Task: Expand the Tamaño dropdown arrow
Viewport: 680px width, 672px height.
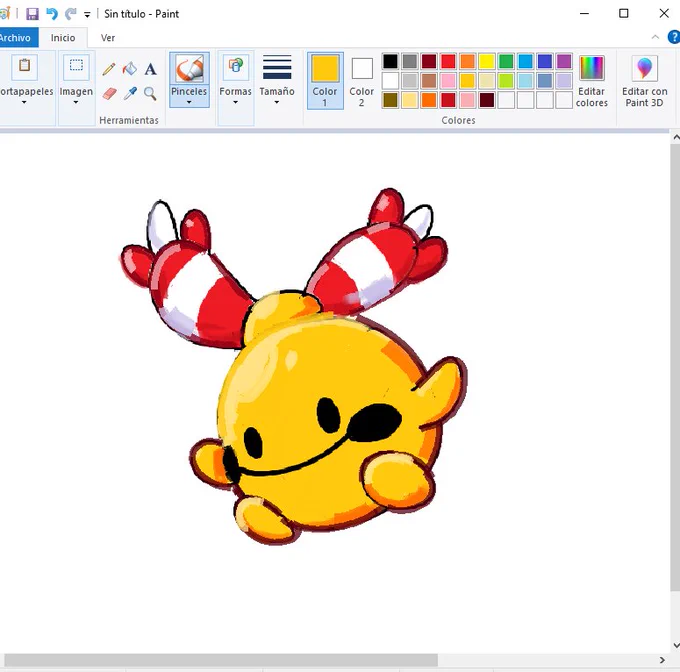Action: pos(277,103)
